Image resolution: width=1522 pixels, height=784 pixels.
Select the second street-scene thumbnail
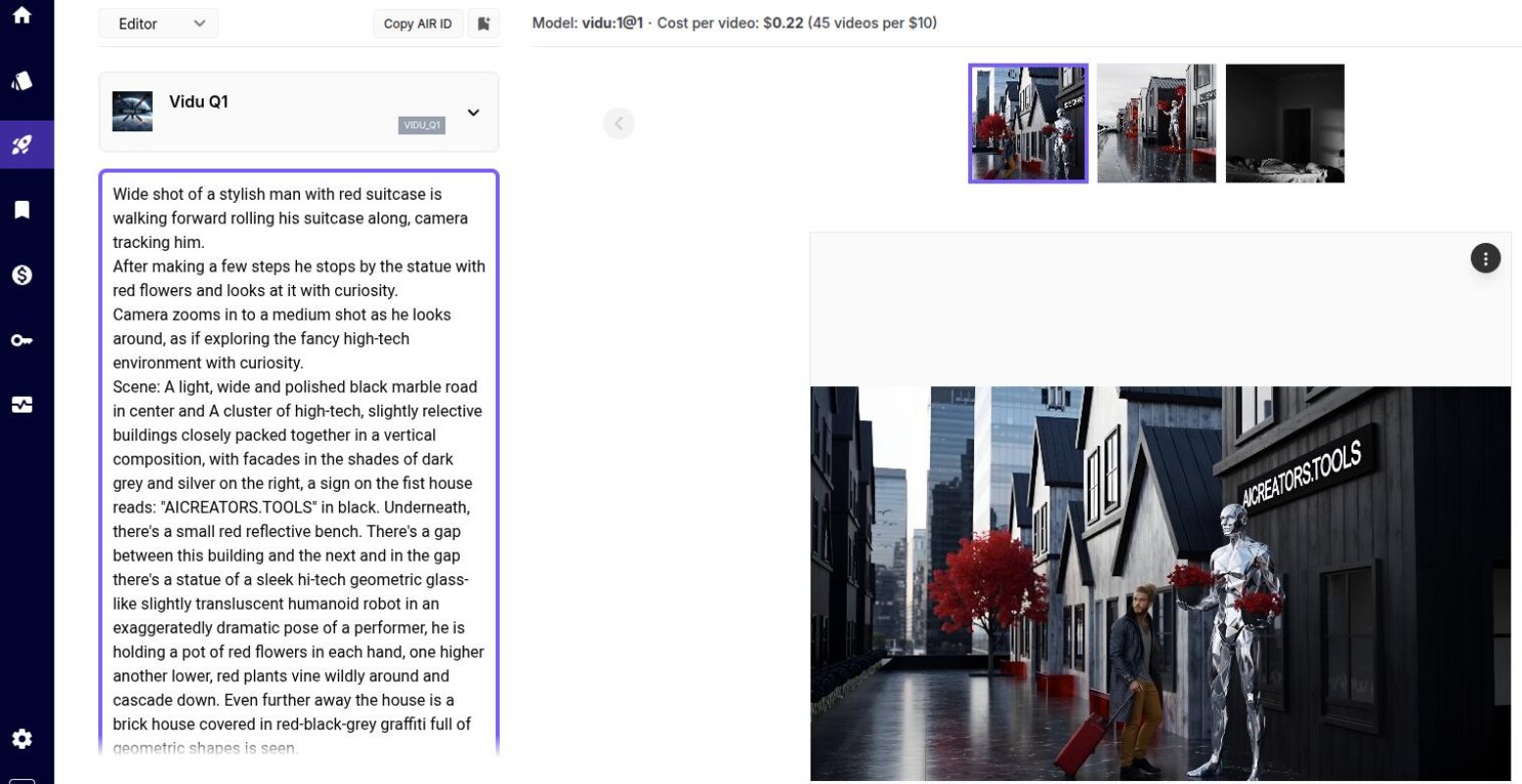coord(1156,122)
